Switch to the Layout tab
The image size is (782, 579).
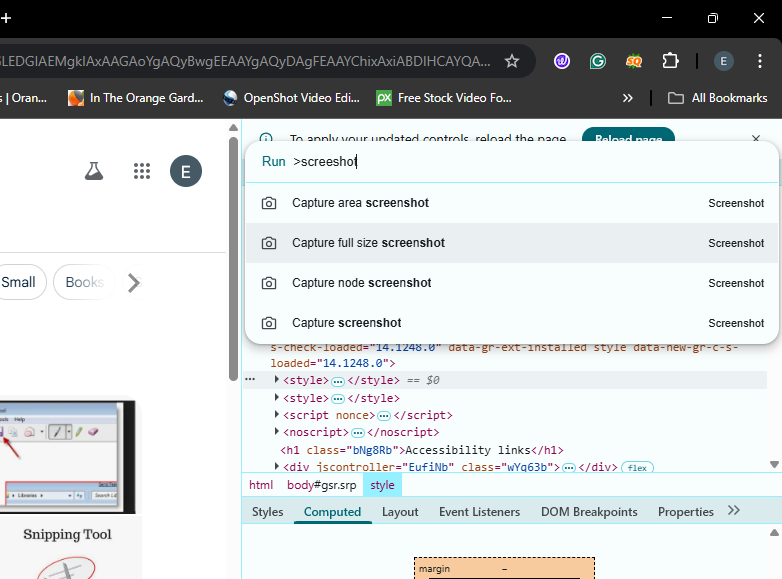tap(400, 512)
